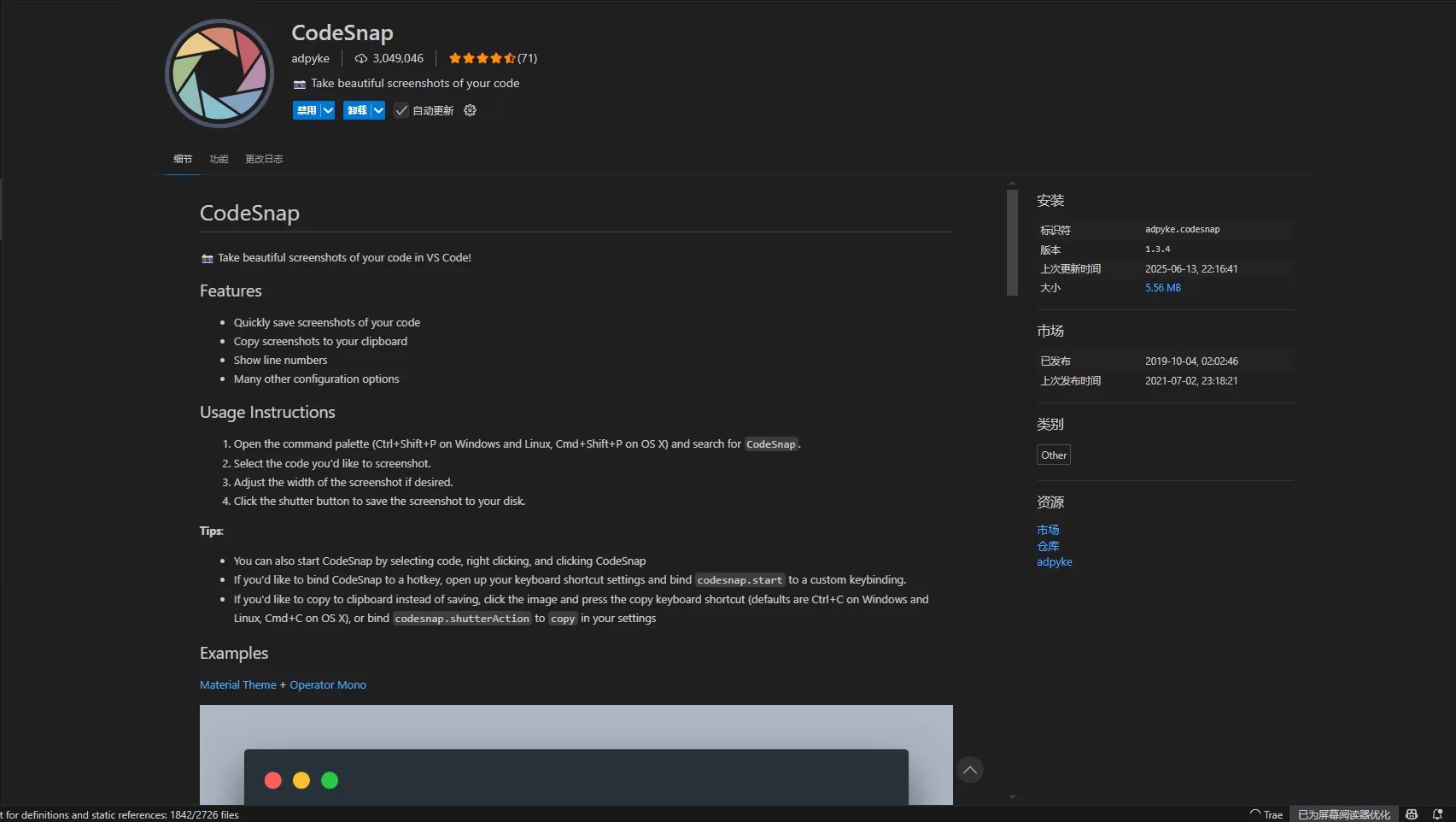Open the 更改日志 changelog tab
This screenshot has width=1456, height=822.
click(264, 159)
